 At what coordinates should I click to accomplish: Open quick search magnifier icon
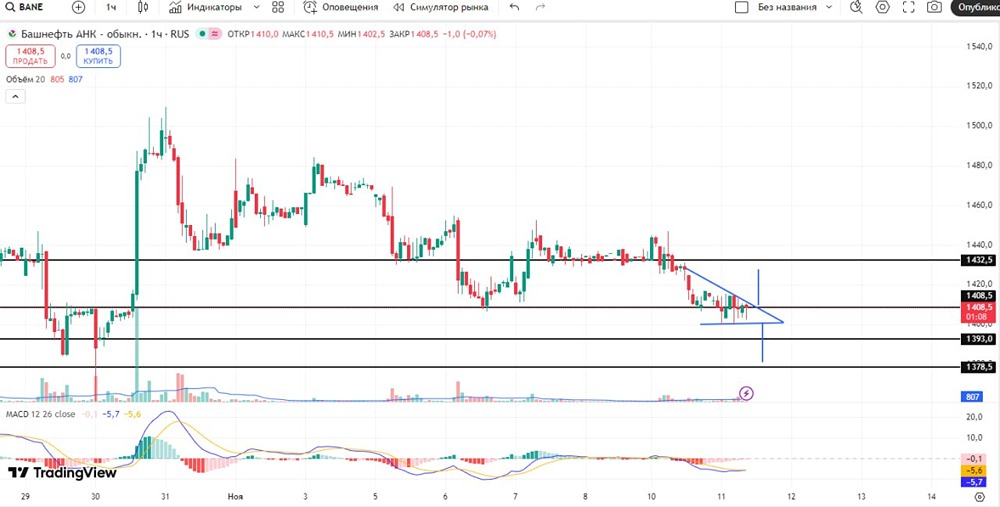pyautogui.click(x=857, y=8)
